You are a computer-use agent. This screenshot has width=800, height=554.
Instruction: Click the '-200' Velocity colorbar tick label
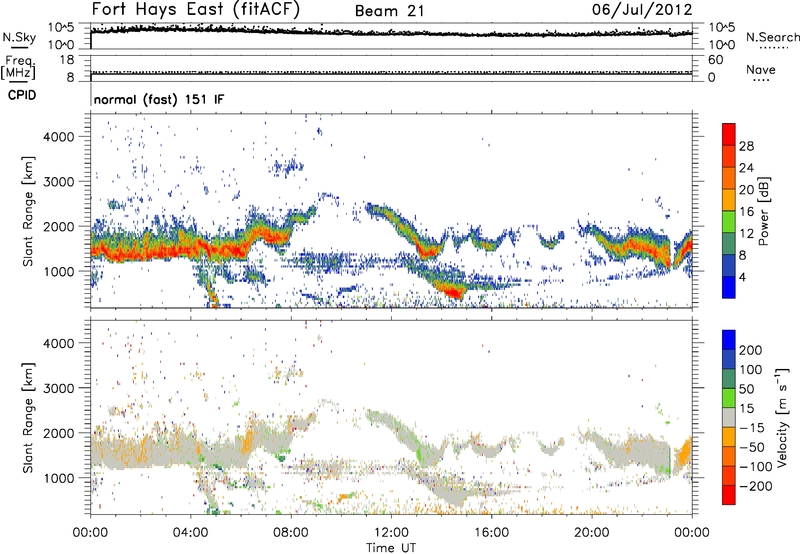(756, 486)
